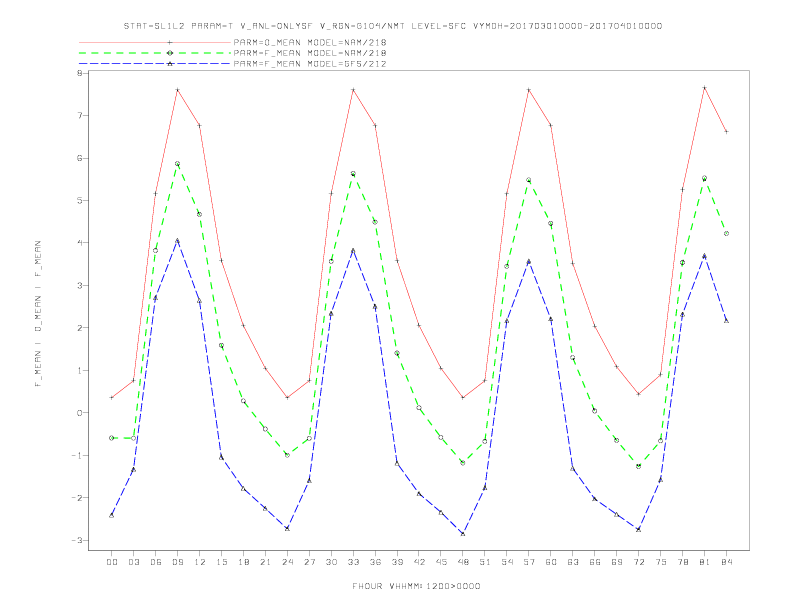Viewport: 792px width, 612px height.
Task: Click x-axis tick label 78
Action: tap(683, 562)
